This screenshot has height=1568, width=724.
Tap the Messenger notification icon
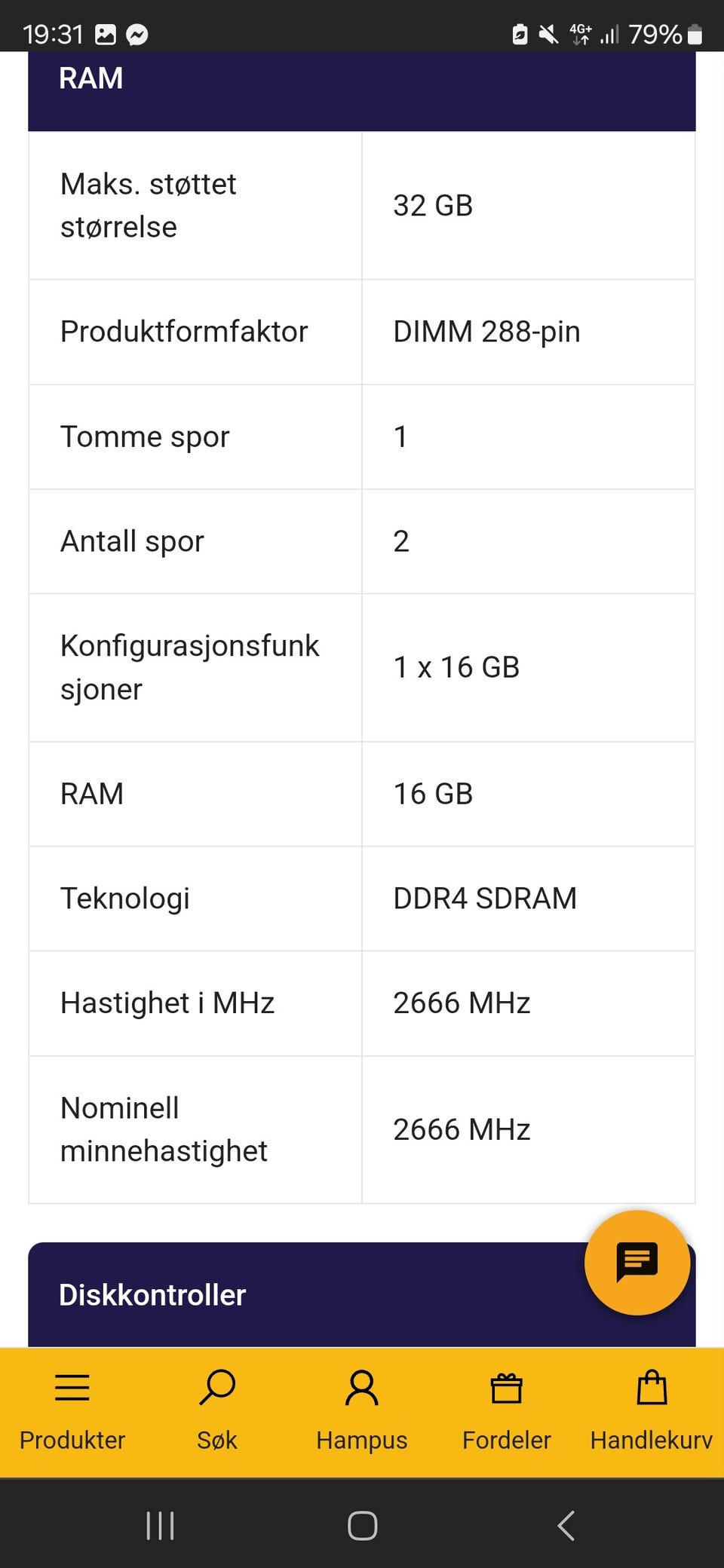coord(137,35)
